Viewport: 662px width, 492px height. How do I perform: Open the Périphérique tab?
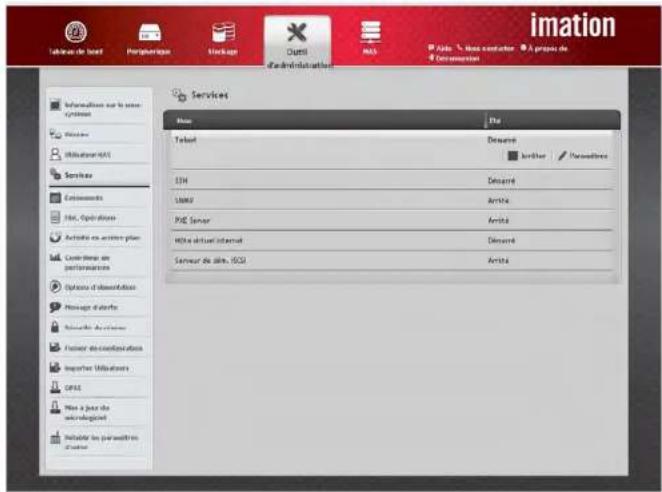(x=149, y=39)
